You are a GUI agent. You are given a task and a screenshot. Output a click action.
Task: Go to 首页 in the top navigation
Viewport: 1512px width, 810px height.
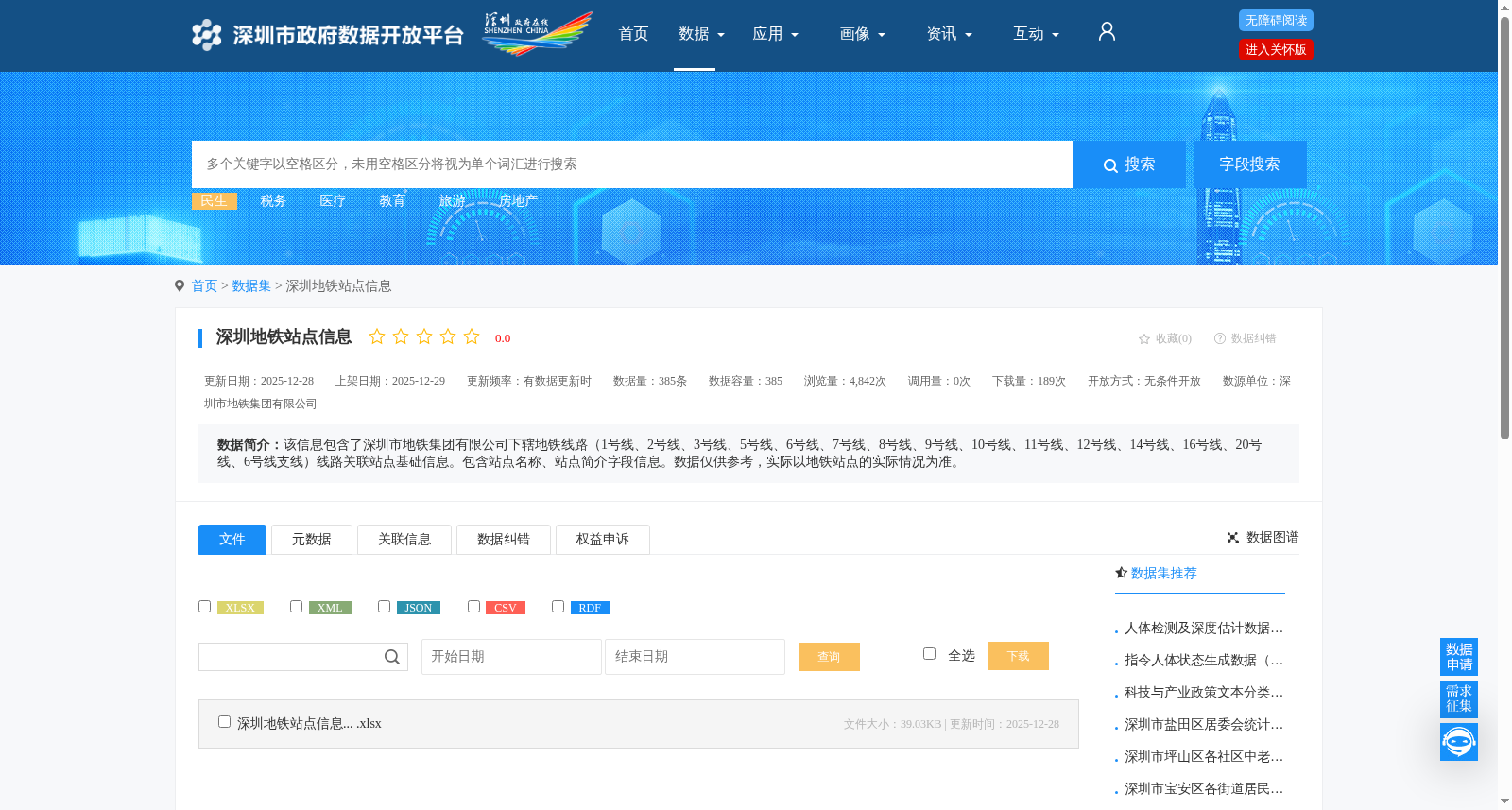tap(633, 34)
